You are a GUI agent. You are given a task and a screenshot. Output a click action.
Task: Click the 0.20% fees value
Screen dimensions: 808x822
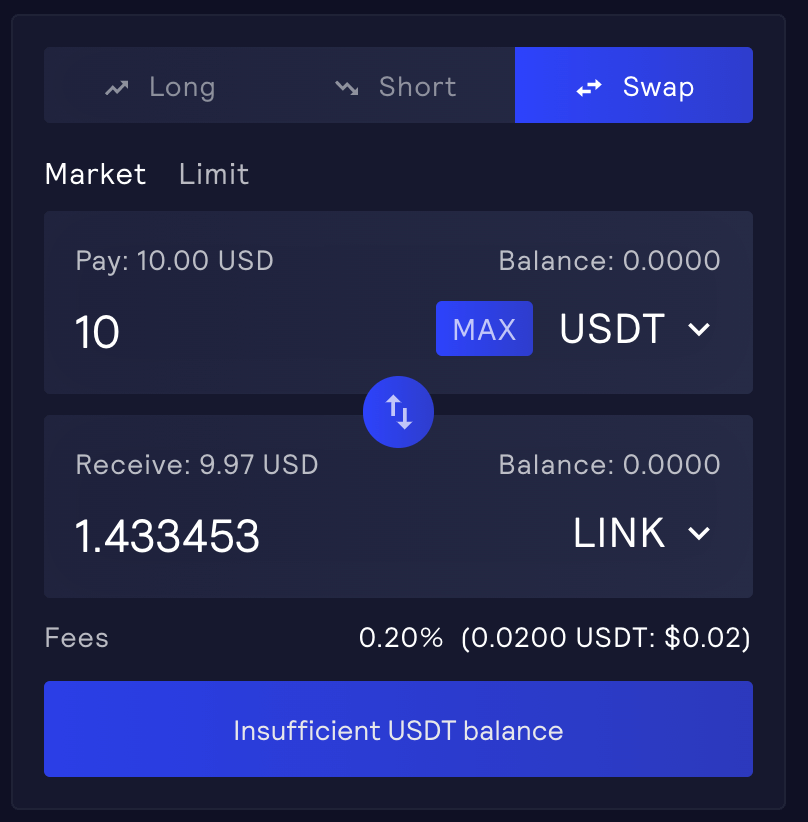[x=400, y=638]
